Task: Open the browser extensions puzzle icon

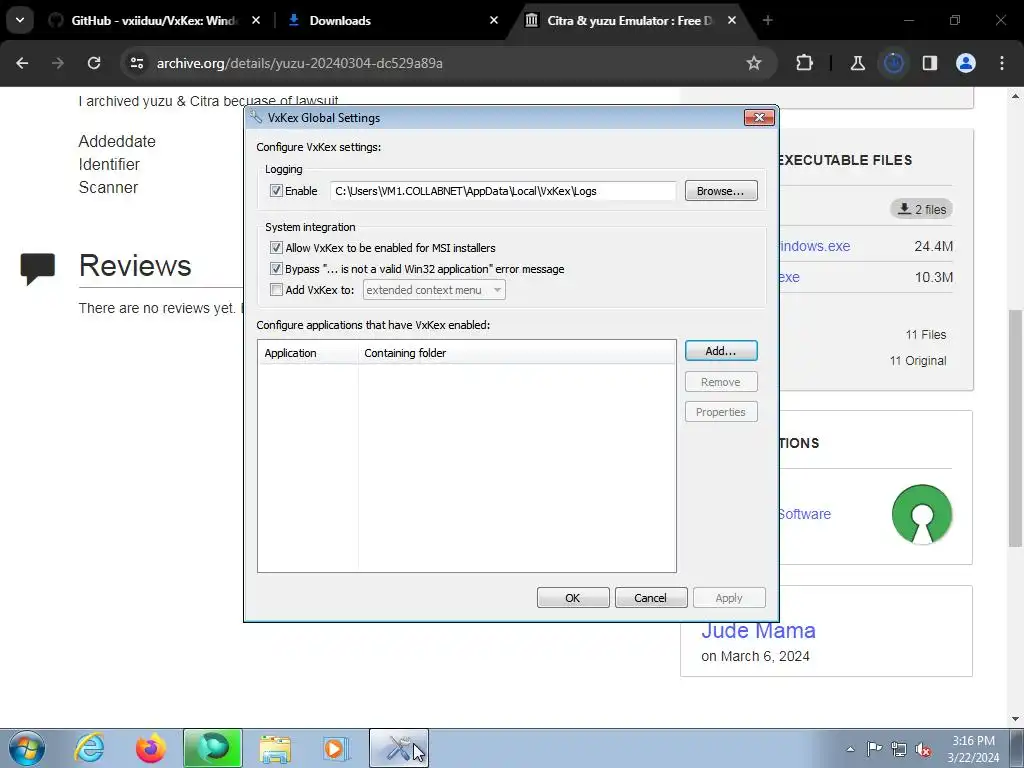Action: 805,63
